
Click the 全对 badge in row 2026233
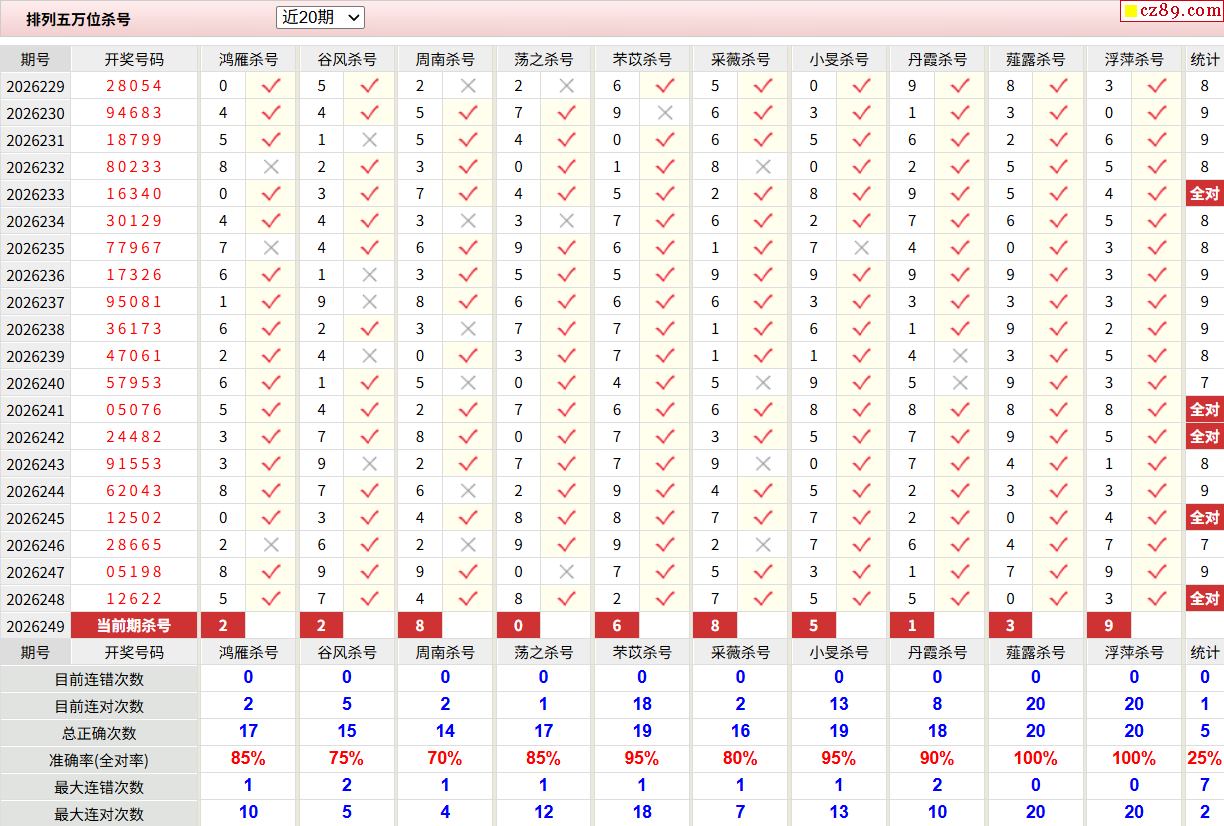pos(1204,194)
